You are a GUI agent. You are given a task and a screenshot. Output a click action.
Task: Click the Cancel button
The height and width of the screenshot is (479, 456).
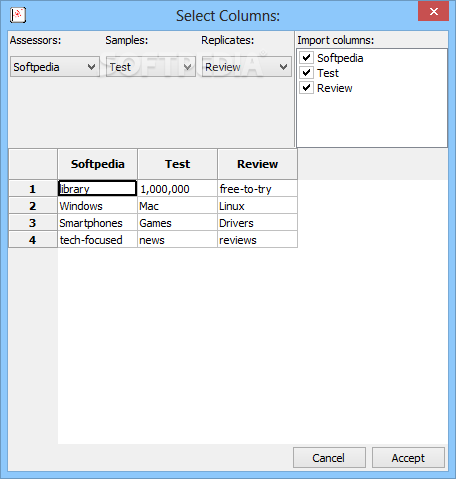[329, 458]
